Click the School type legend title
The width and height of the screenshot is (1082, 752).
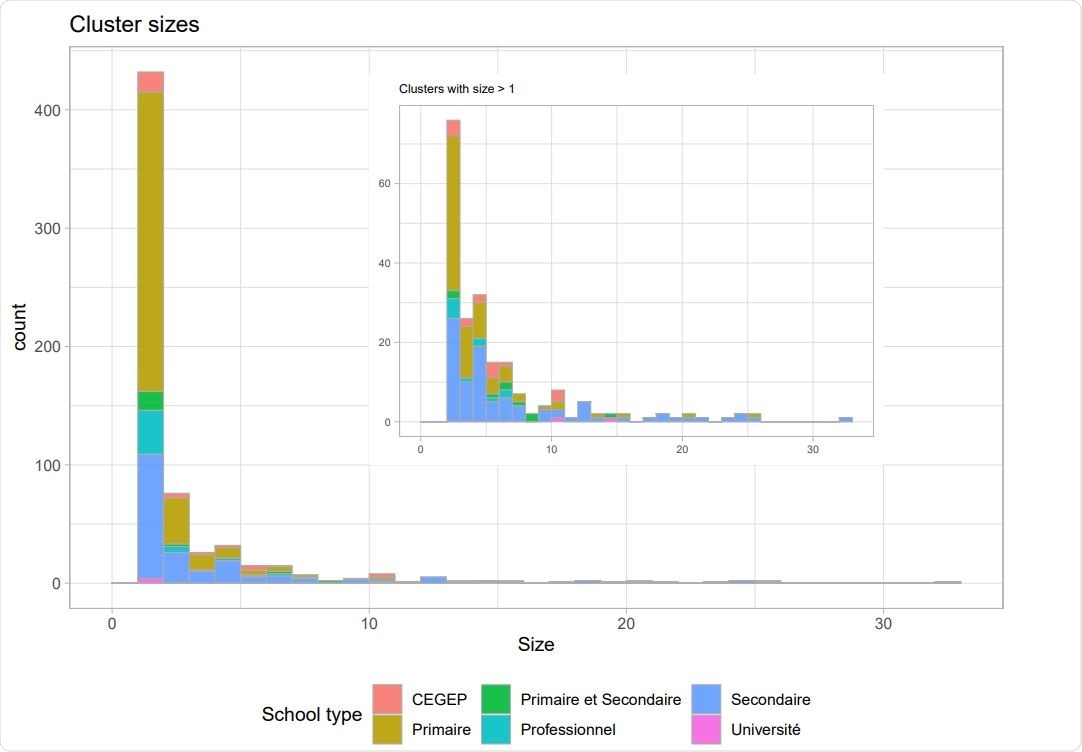[311, 714]
